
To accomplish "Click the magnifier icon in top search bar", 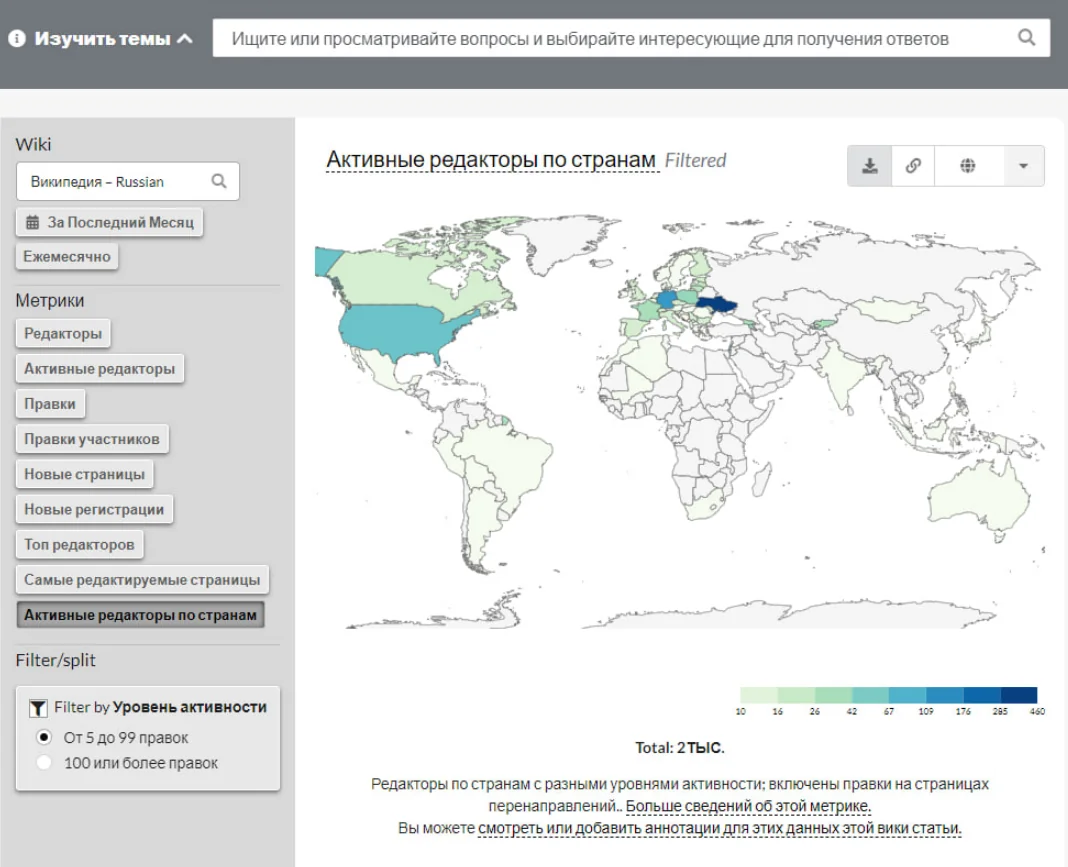I will point(1026,38).
